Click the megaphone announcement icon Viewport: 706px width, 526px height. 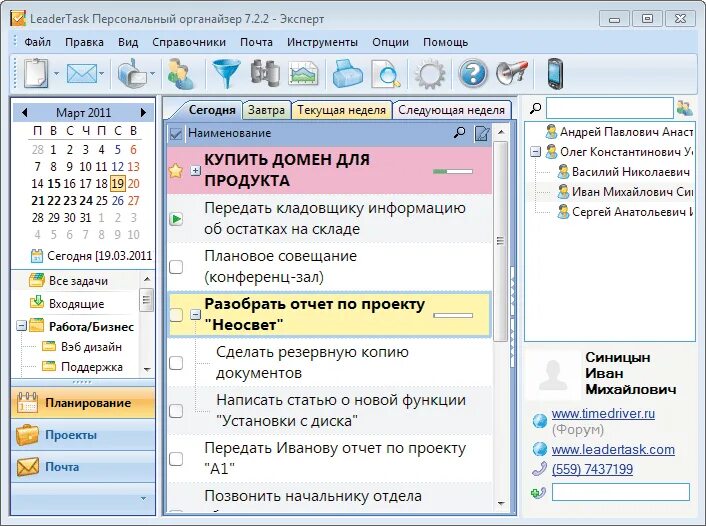click(511, 73)
